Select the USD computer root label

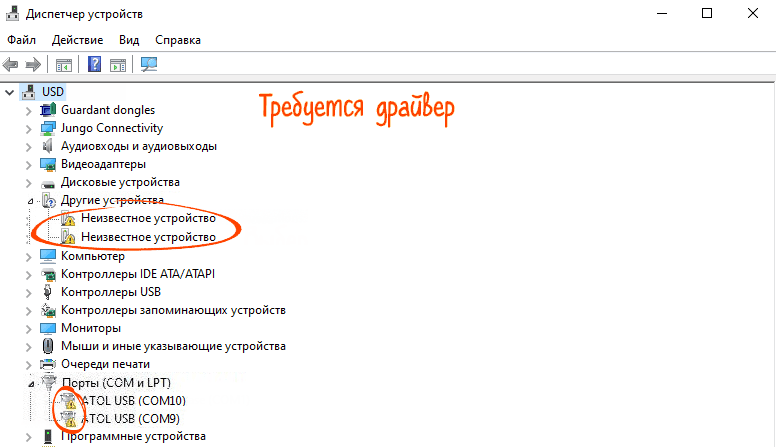tap(53, 92)
